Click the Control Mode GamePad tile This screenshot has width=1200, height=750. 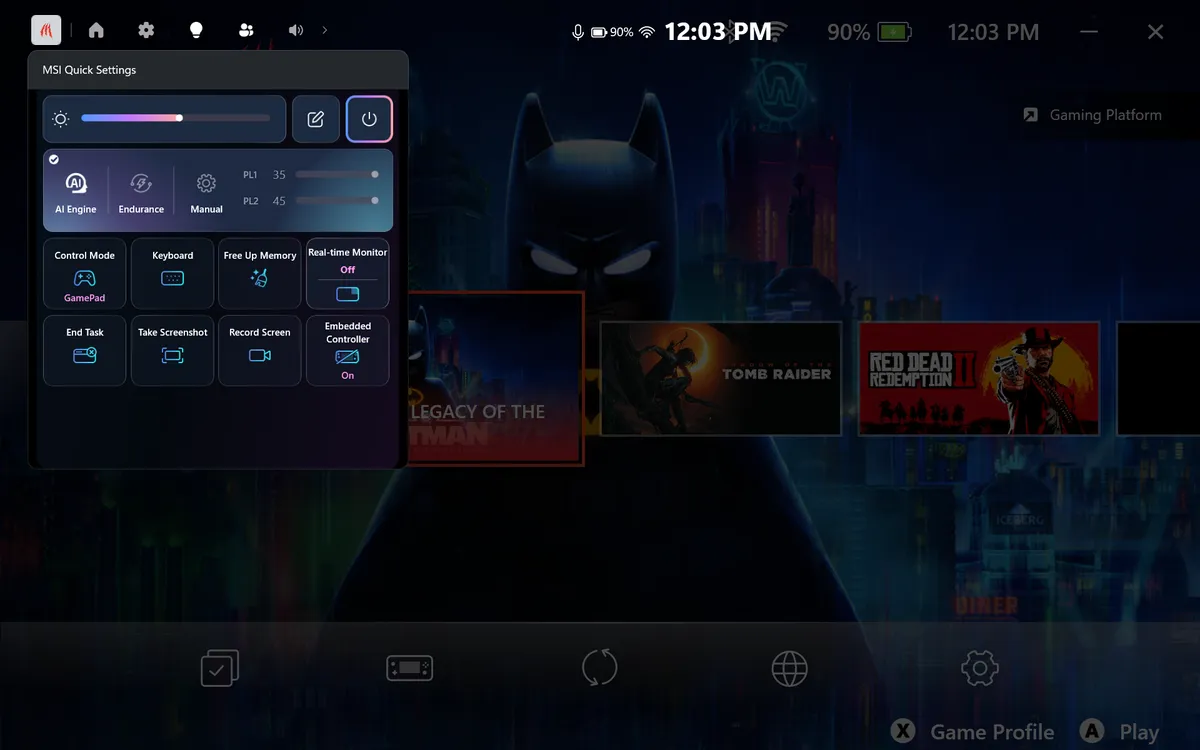tap(85, 273)
